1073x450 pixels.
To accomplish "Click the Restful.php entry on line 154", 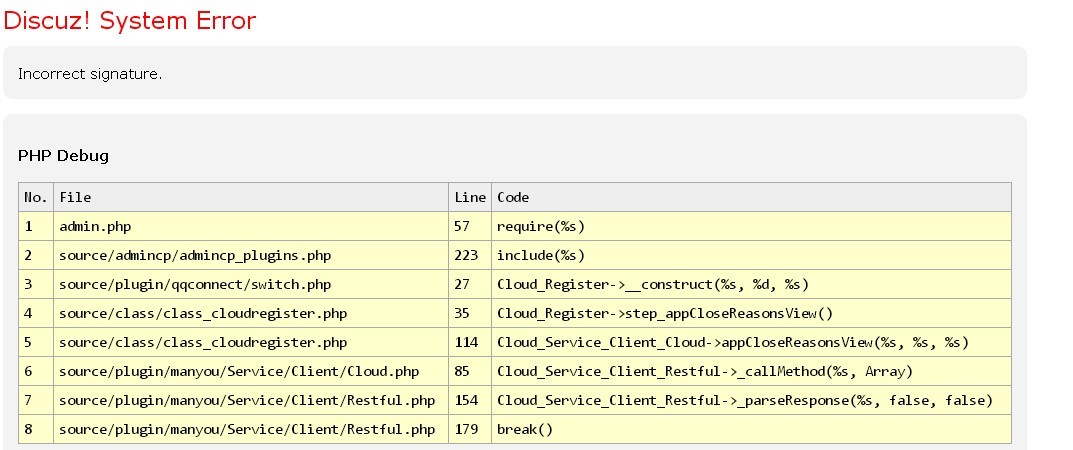I will pos(247,401).
